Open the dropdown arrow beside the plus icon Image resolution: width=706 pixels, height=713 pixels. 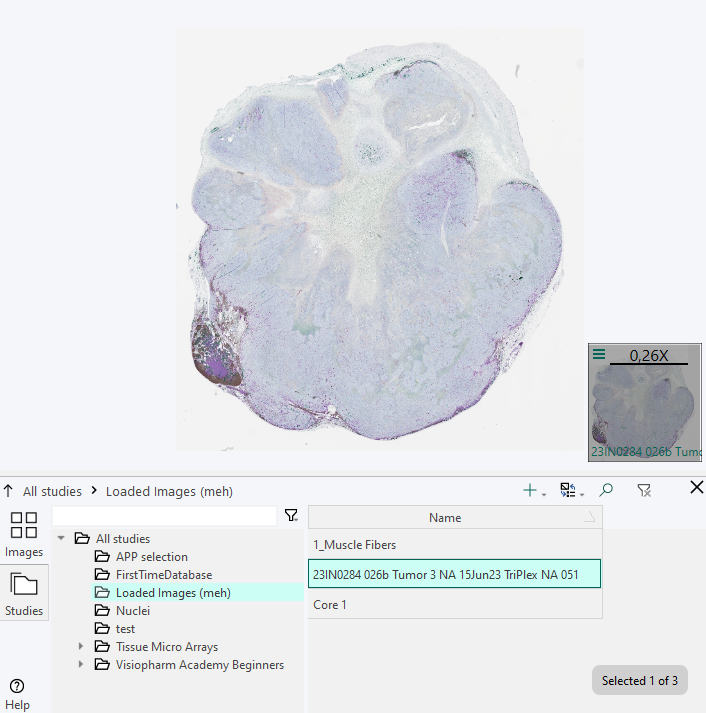click(544, 494)
